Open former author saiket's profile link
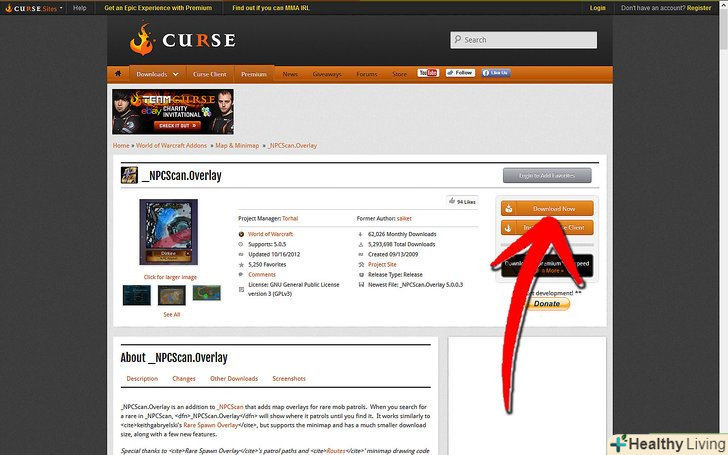This screenshot has width=728, height=455. point(404,218)
